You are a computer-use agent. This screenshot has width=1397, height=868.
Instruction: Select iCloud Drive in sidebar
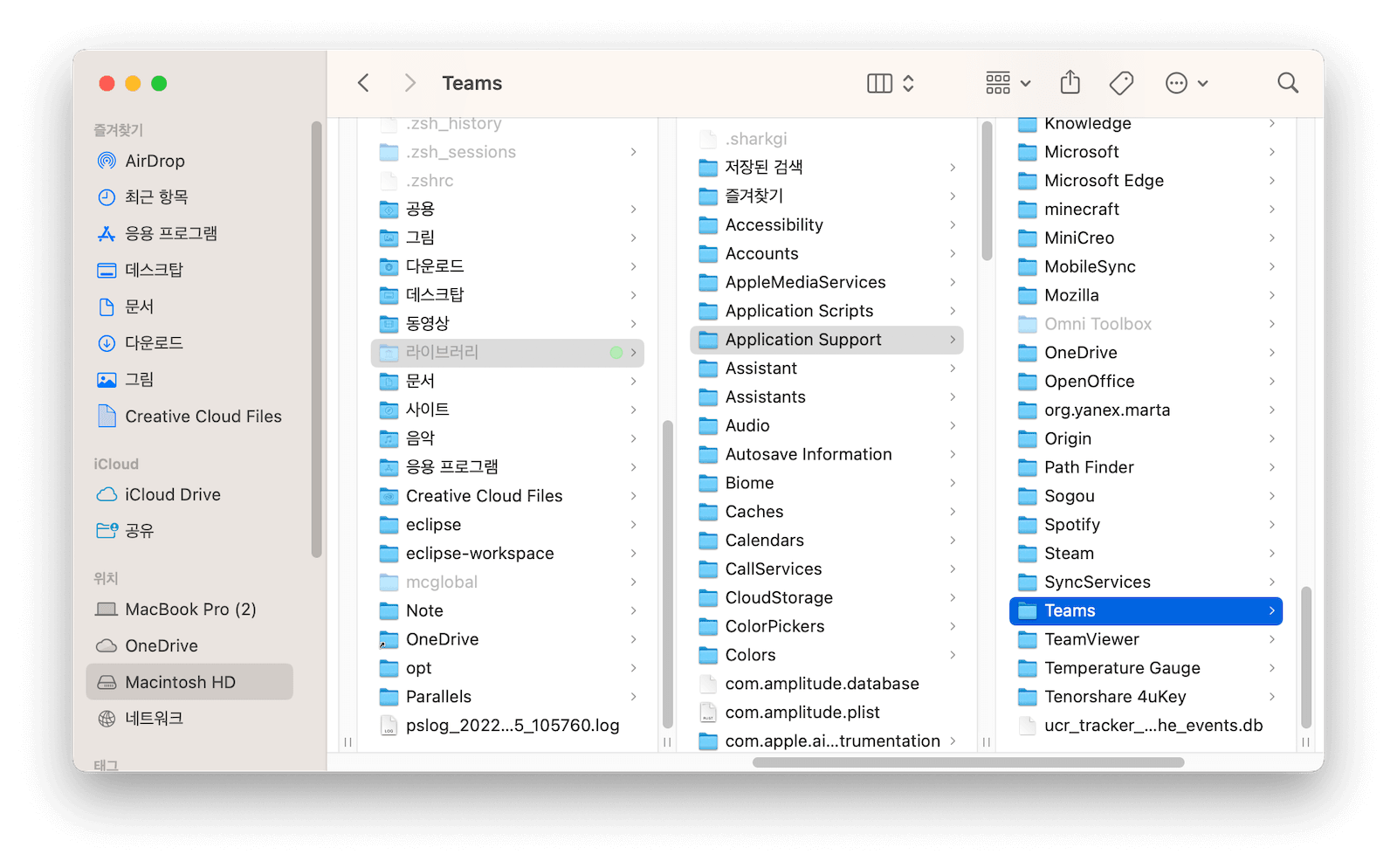(x=190, y=494)
